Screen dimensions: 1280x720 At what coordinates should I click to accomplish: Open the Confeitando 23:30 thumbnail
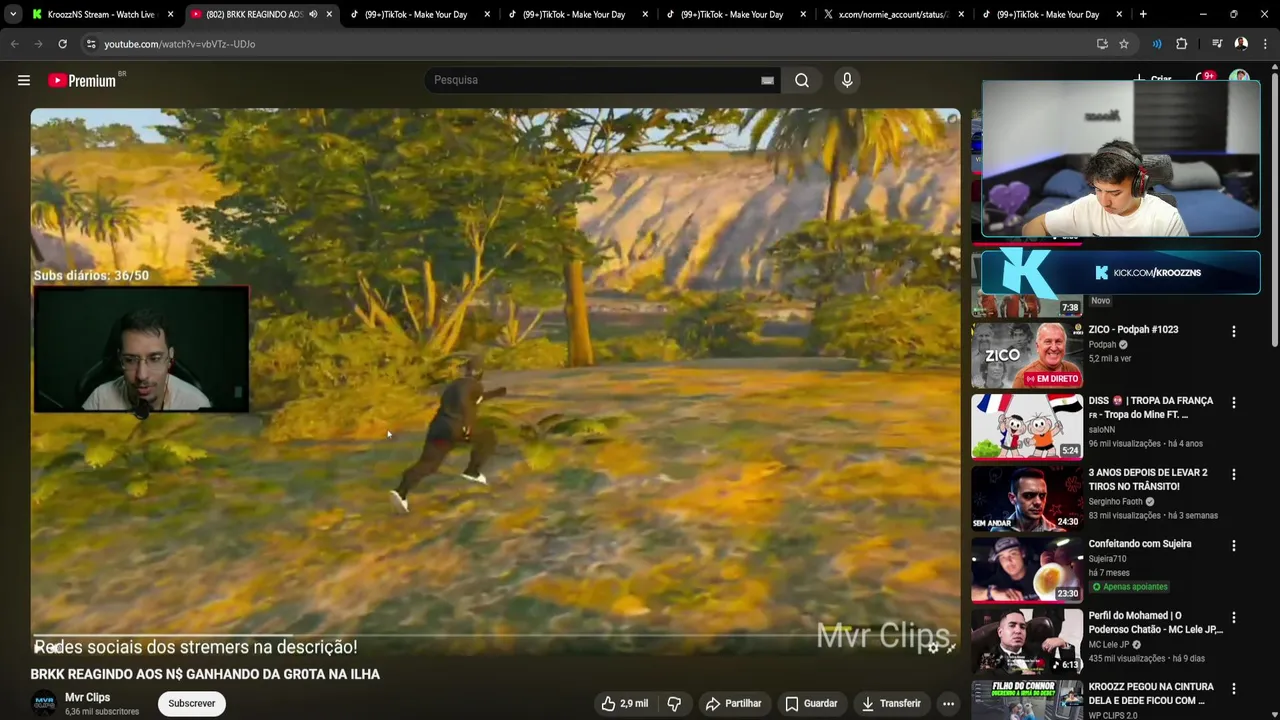point(1027,569)
